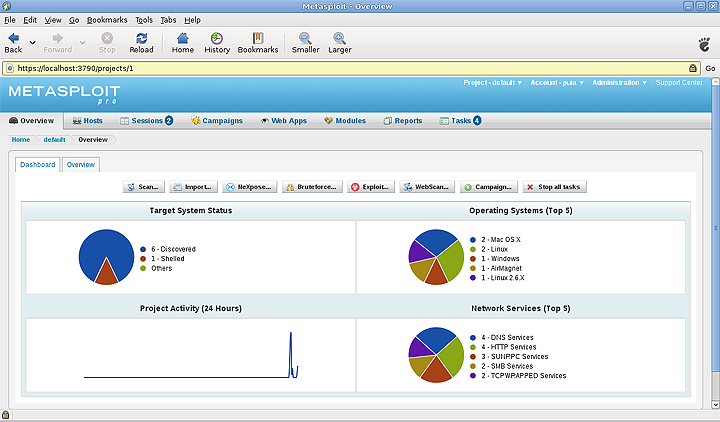Click the status bar lock icon

coord(6,416)
